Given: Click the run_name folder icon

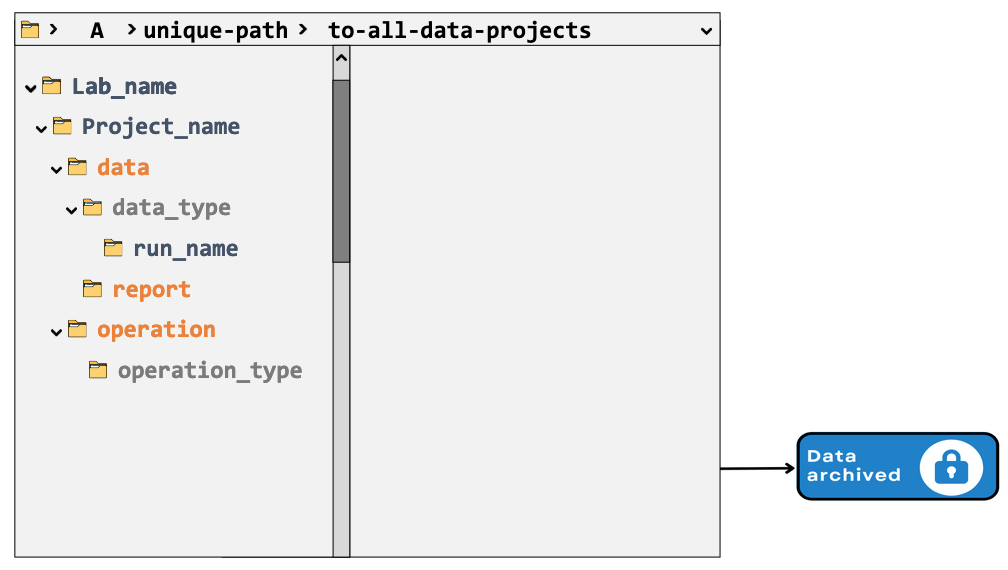Looking at the screenshot, I should click(113, 248).
